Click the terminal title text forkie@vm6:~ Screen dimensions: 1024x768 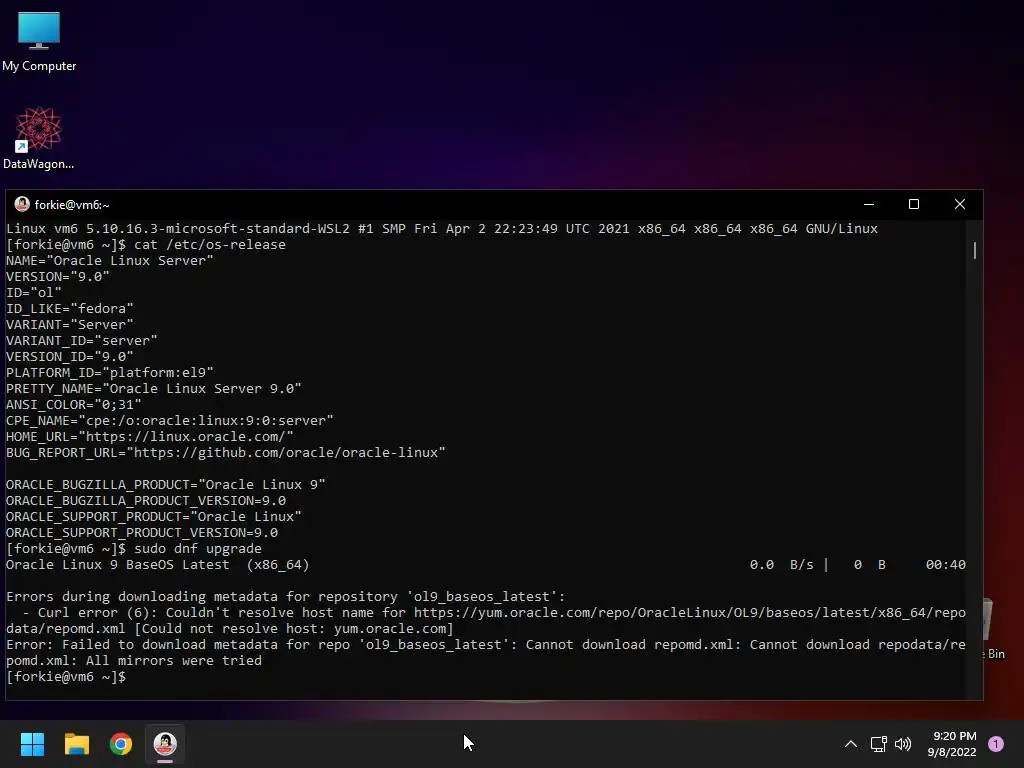click(x=72, y=205)
